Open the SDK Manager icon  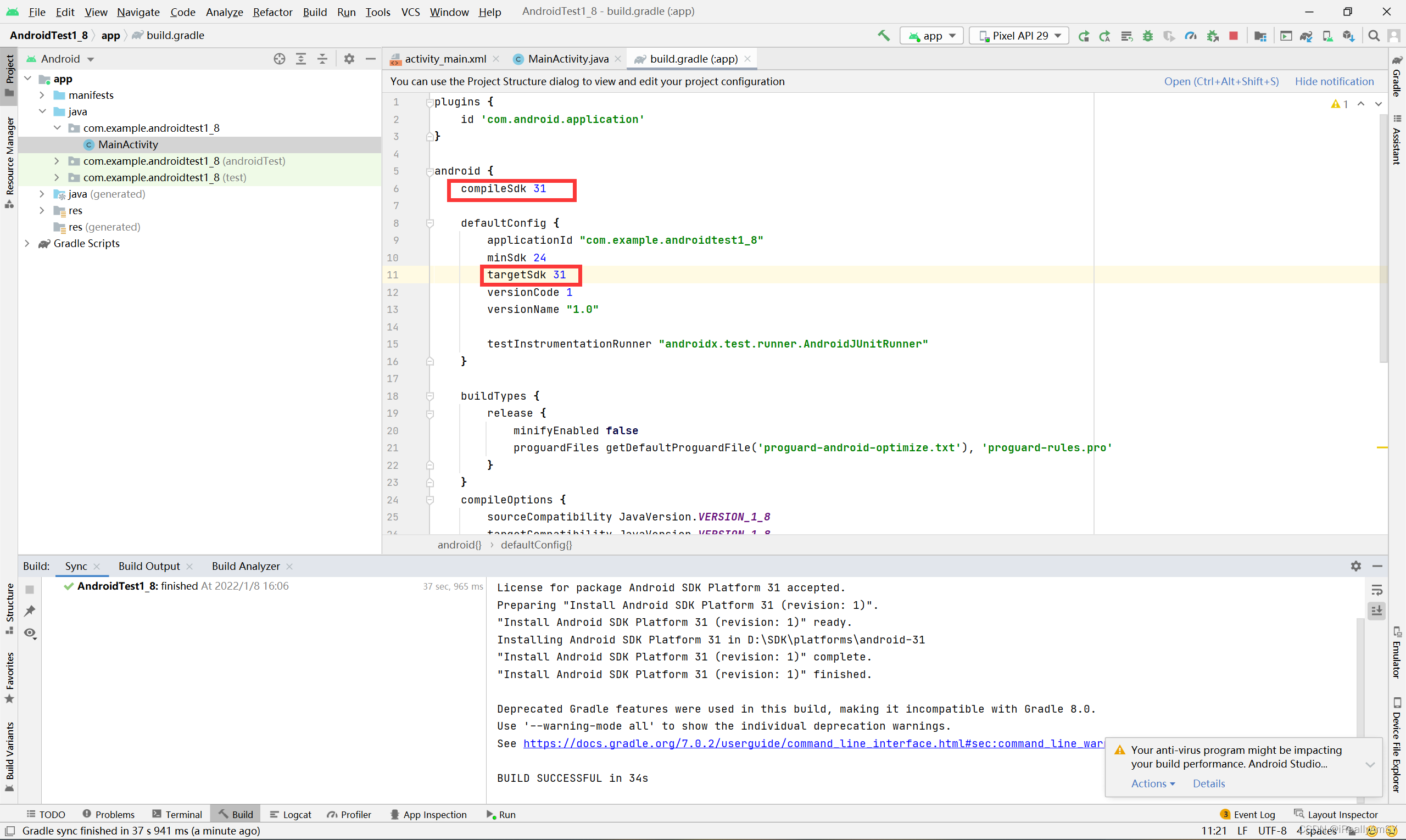[x=1348, y=36]
